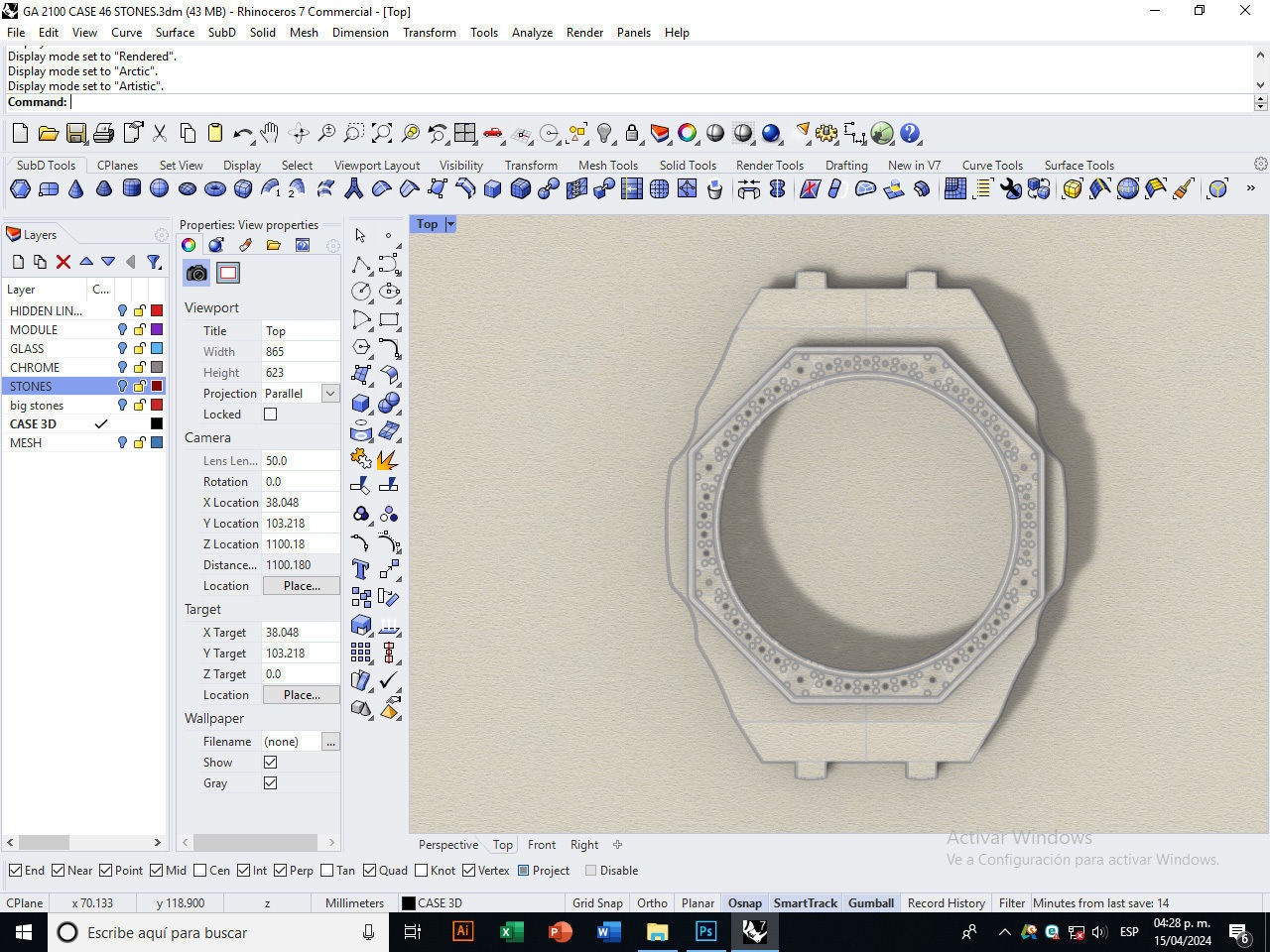This screenshot has height=952, width=1270.
Task: Select the Polyline tool in sidebar
Action: coord(361,264)
